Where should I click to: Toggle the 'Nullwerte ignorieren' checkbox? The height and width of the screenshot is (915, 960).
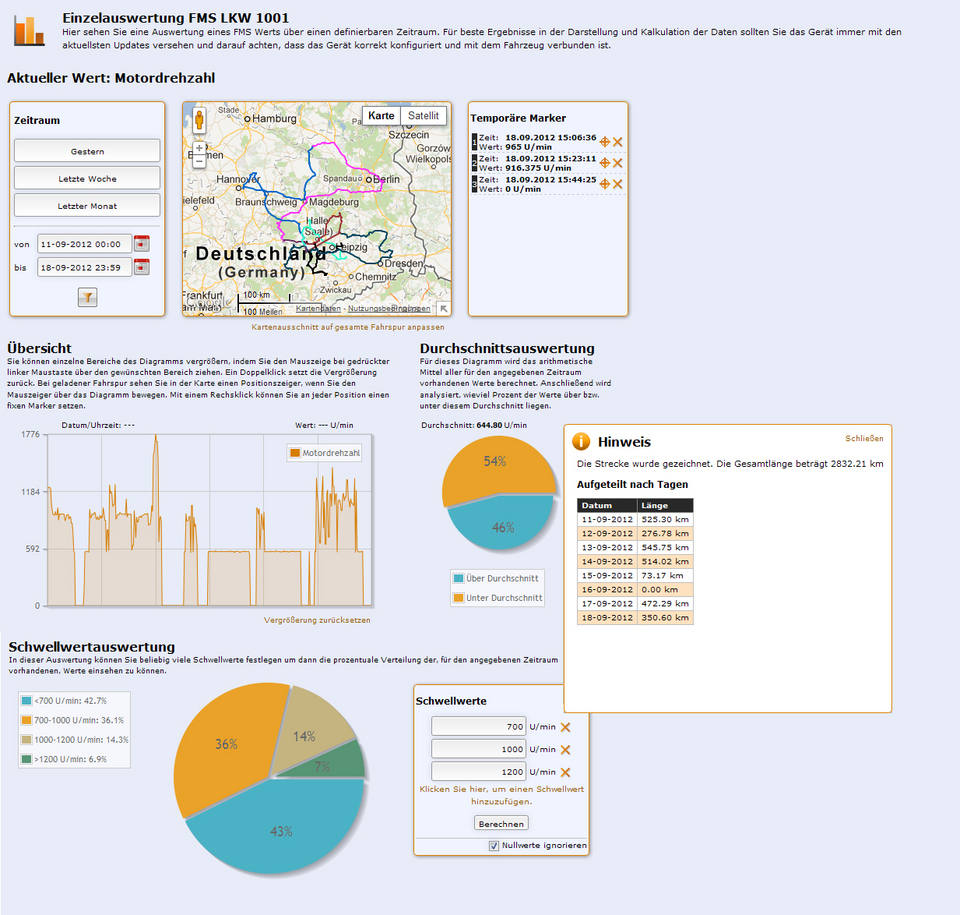(x=493, y=846)
